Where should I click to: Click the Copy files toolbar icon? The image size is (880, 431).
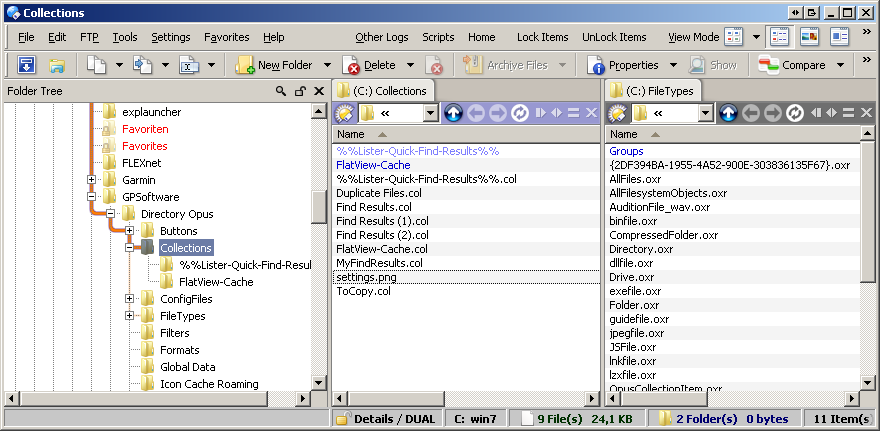(x=96, y=65)
